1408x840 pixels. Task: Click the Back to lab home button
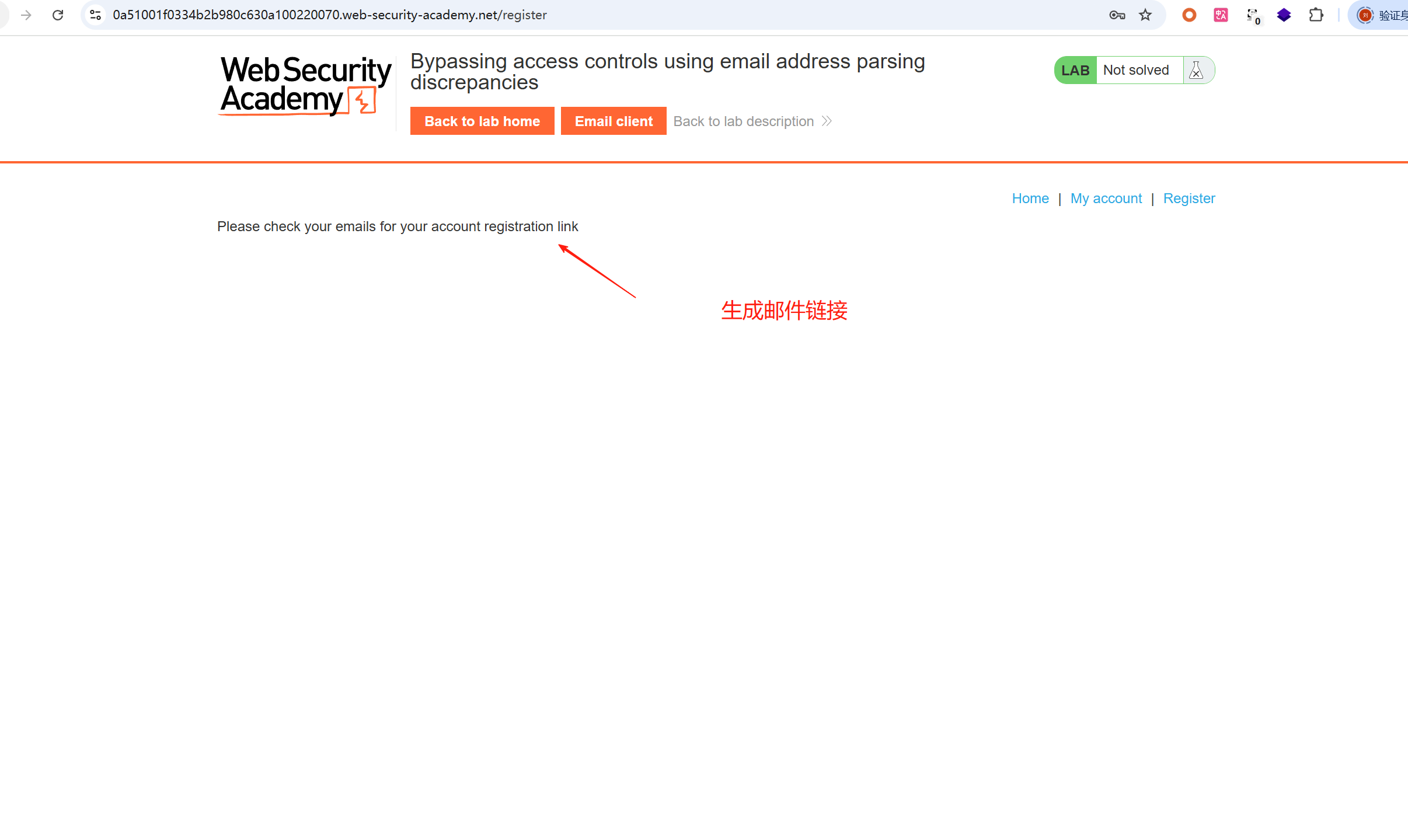[482, 121]
